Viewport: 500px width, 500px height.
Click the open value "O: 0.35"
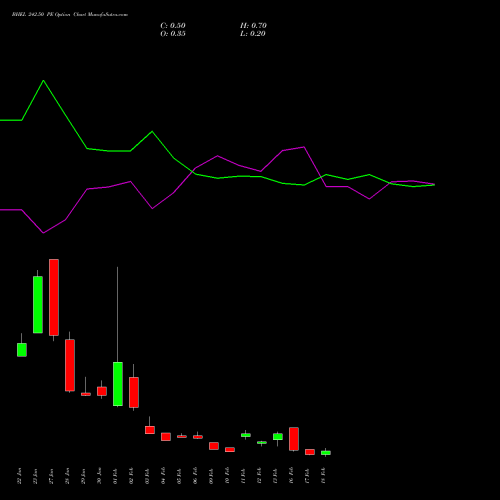pos(173,34)
